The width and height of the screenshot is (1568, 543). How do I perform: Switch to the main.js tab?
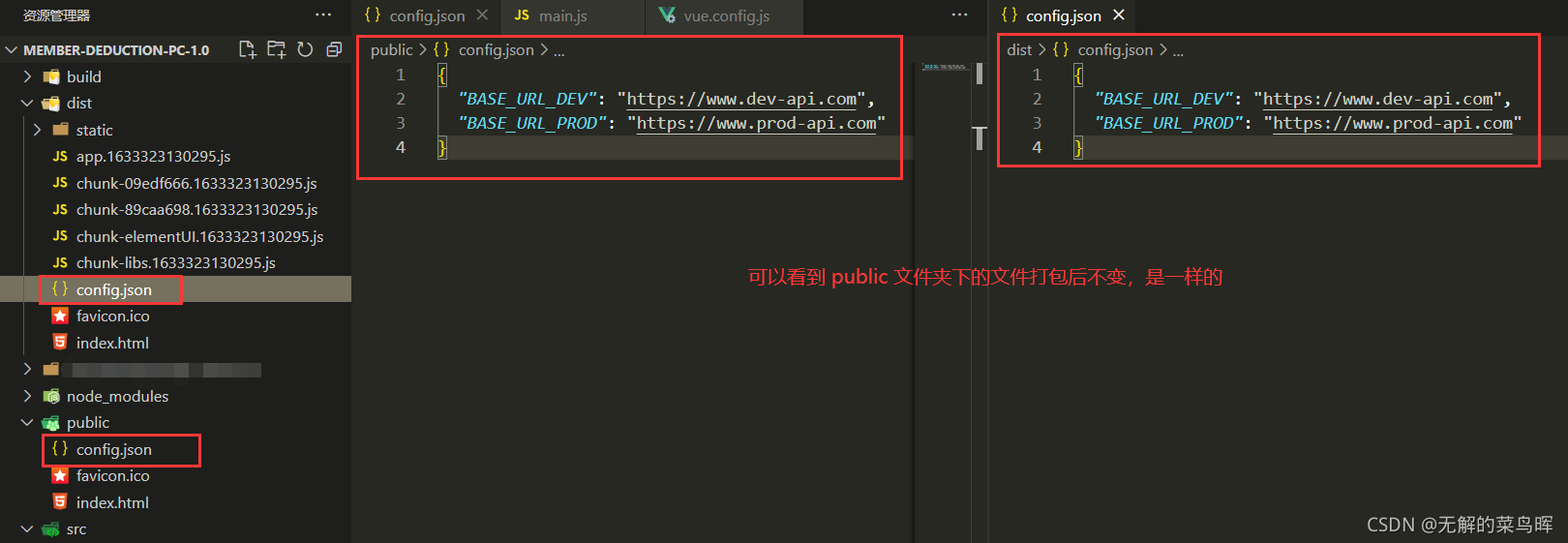(x=573, y=15)
